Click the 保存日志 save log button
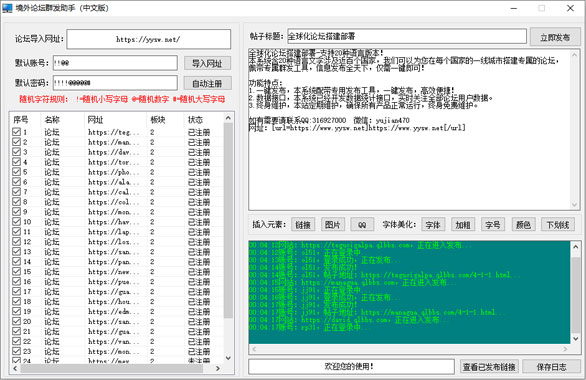The height and width of the screenshot is (380, 586). pos(551,367)
